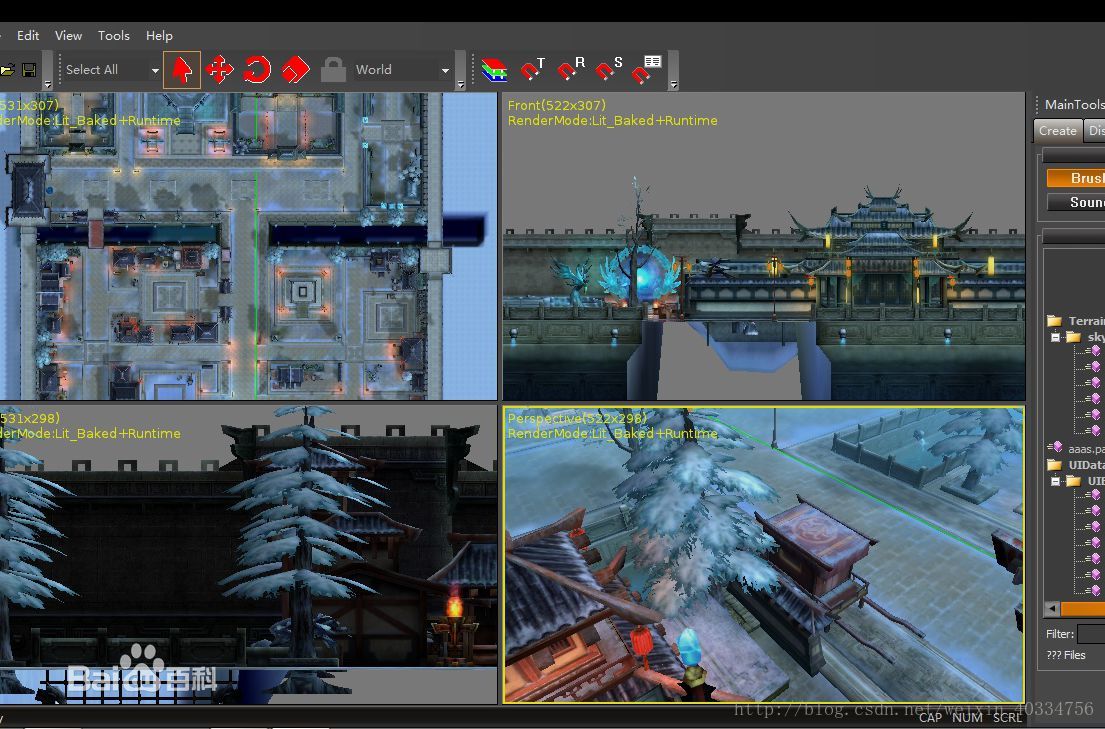Click in the Filter input field

coord(1090,633)
